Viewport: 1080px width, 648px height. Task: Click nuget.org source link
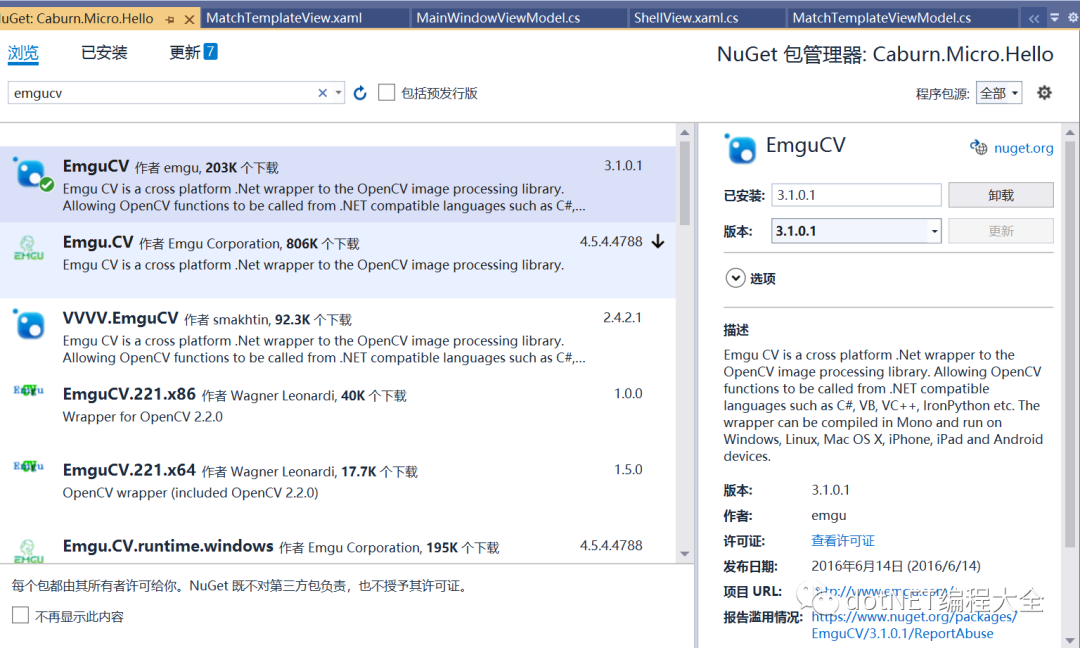(1023, 148)
